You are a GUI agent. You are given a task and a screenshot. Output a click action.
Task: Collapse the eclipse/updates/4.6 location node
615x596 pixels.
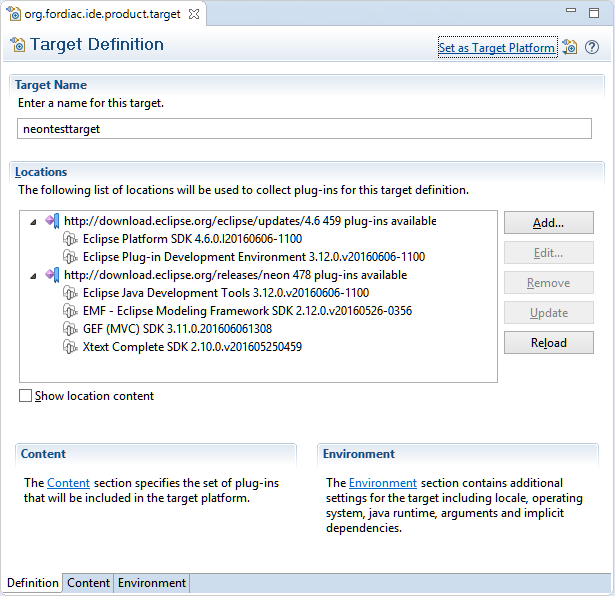(x=33, y=222)
